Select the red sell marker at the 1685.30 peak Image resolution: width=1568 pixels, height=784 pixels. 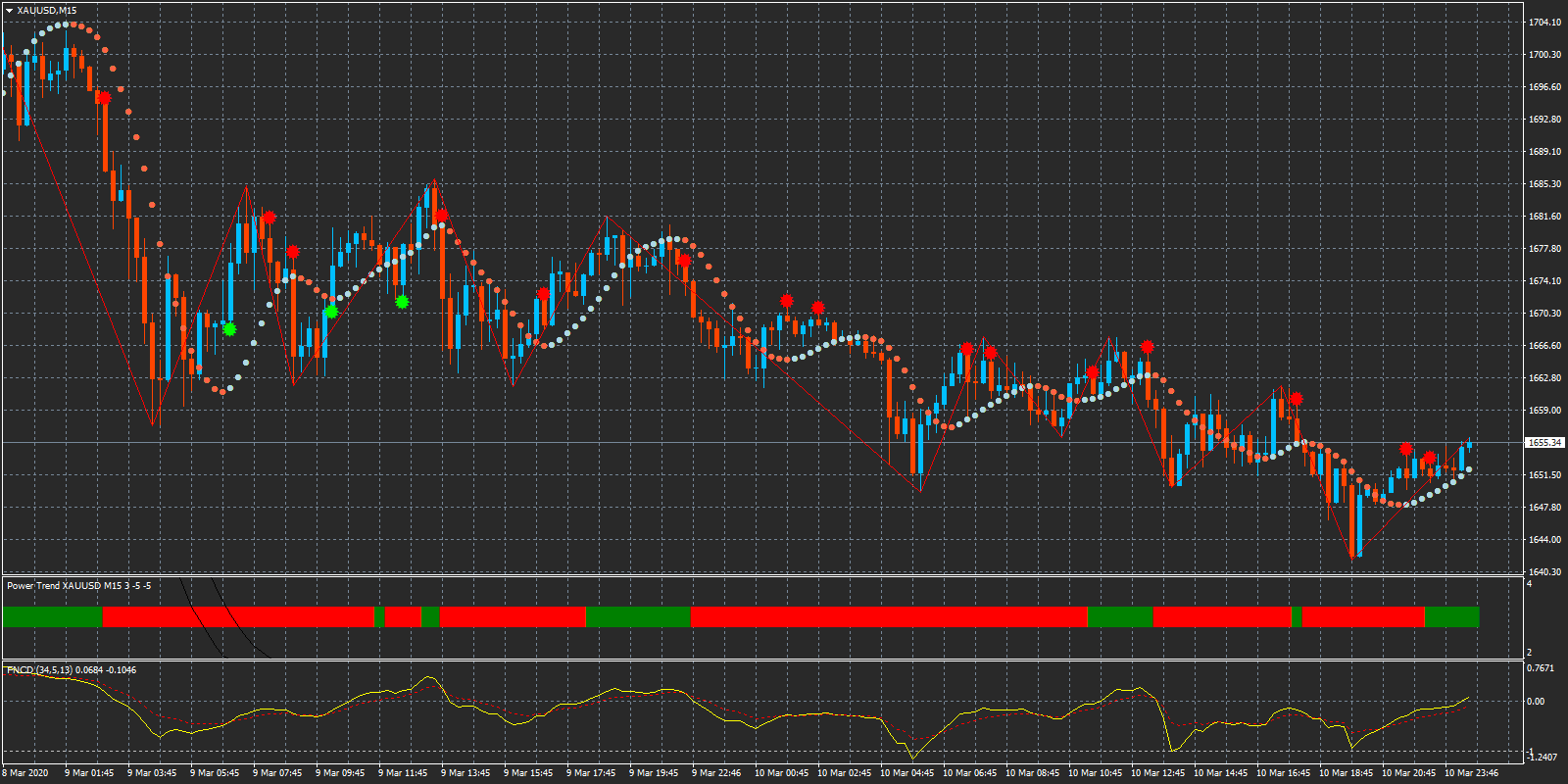click(442, 215)
